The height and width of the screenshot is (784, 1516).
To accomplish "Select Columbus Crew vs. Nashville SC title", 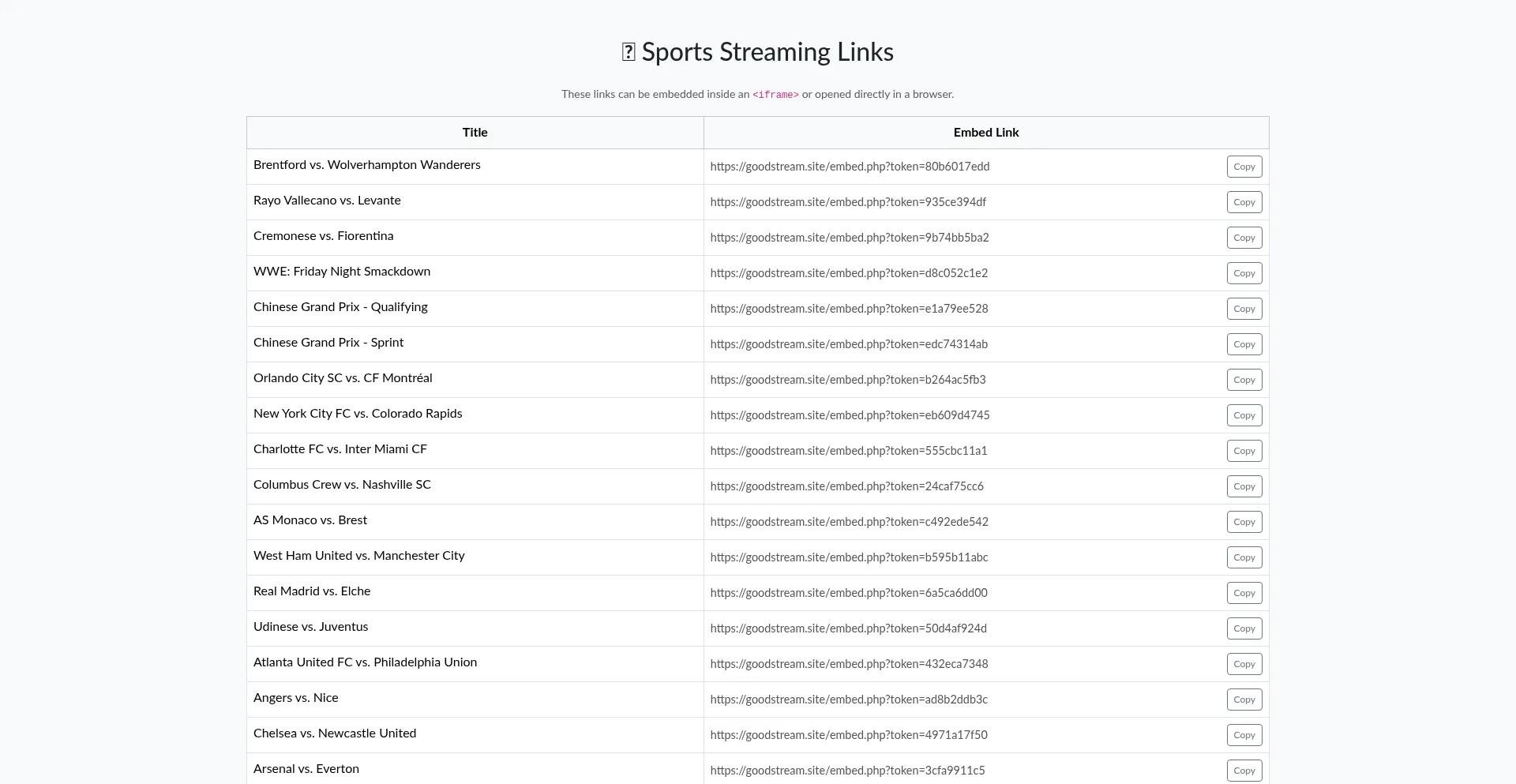I will (342, 485).
